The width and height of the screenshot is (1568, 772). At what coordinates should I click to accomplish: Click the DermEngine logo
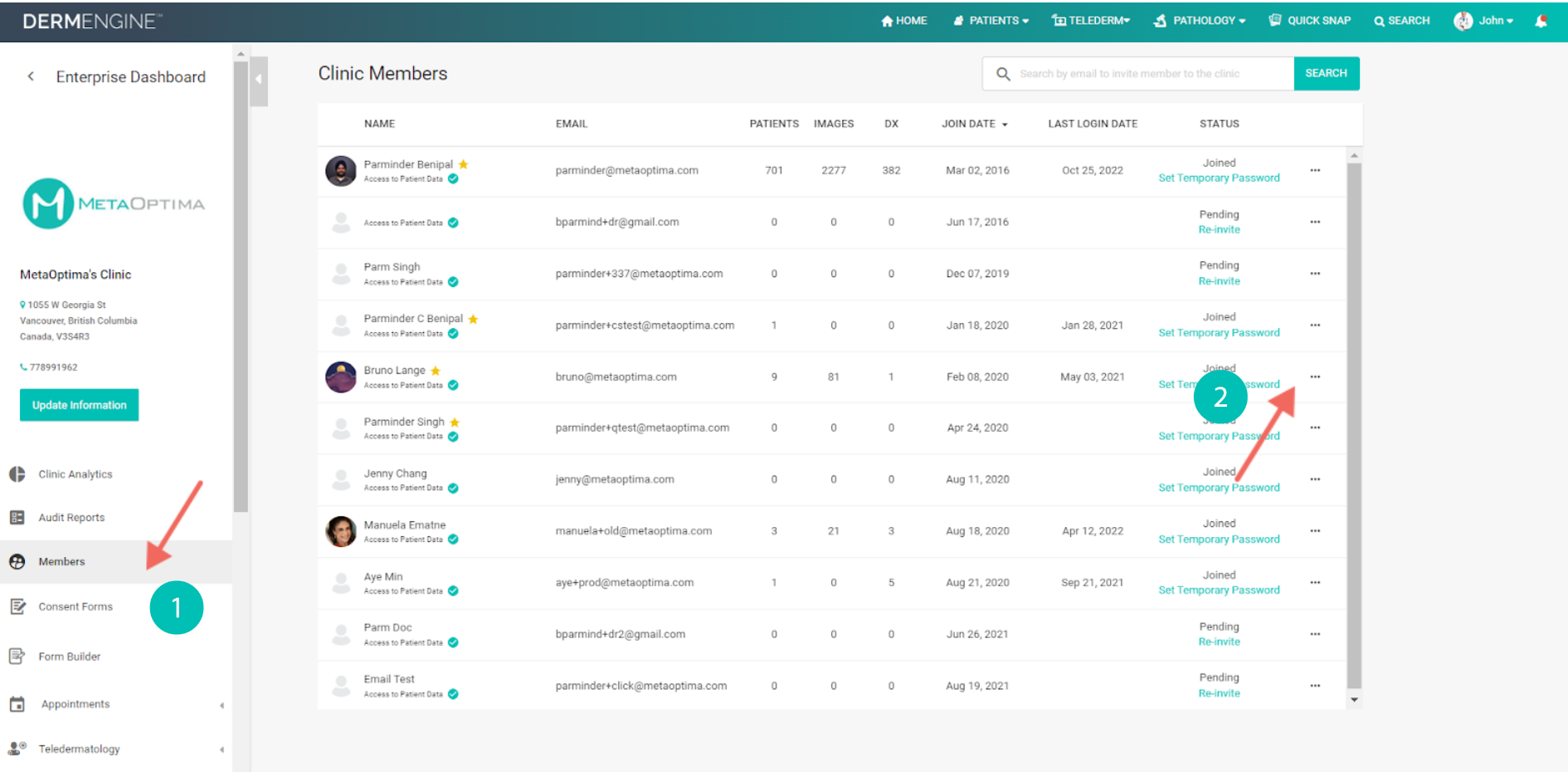coord(91,22)
